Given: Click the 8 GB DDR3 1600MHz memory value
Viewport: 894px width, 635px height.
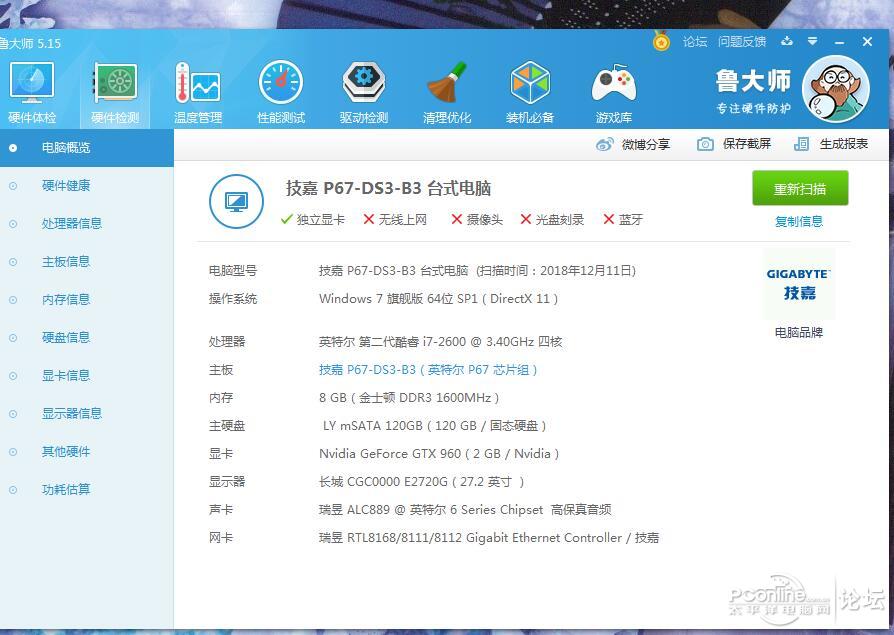Looking at the screenshot, I should pyautogui.click(x=409, y=398).
